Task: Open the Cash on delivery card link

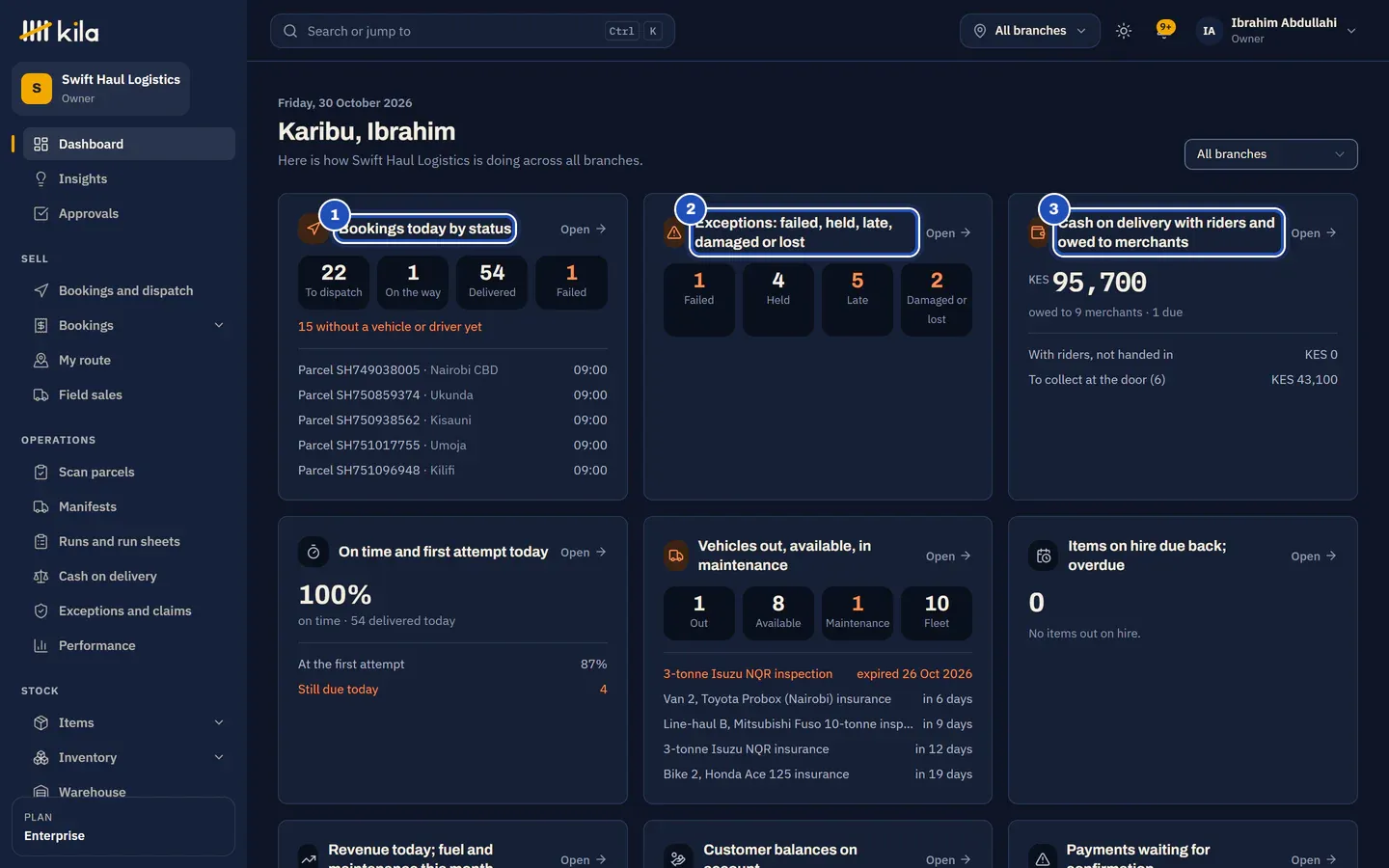Action: [1314, 232]
